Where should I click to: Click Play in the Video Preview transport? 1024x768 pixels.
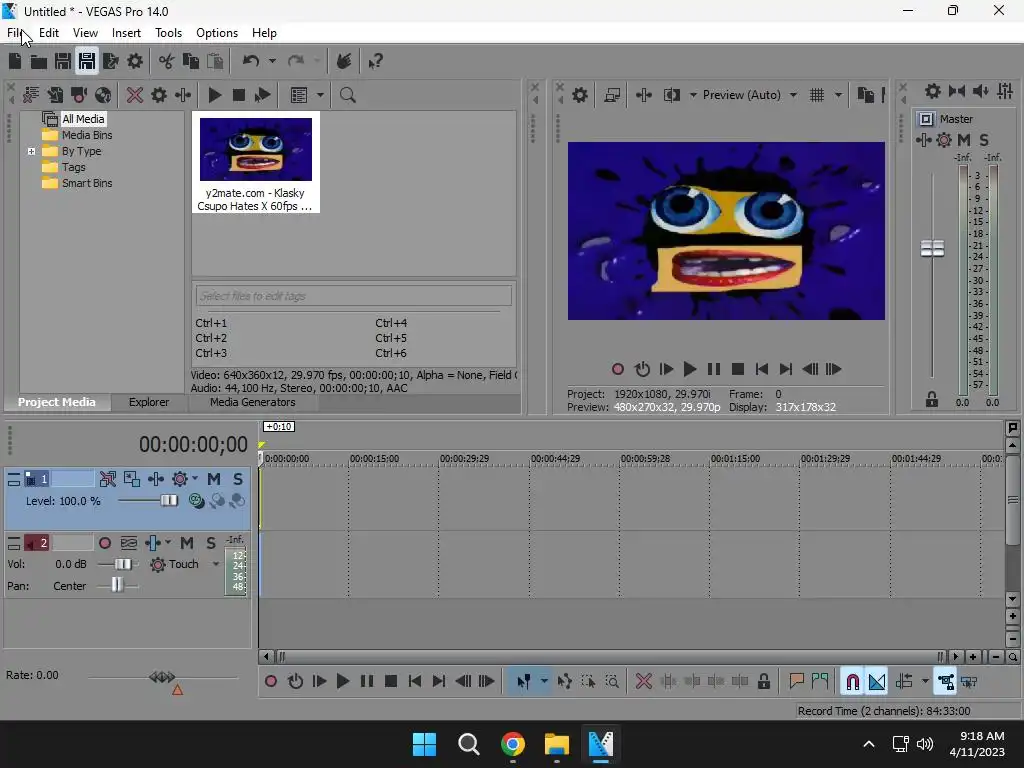pyautogui.click(x=690, y=370)
